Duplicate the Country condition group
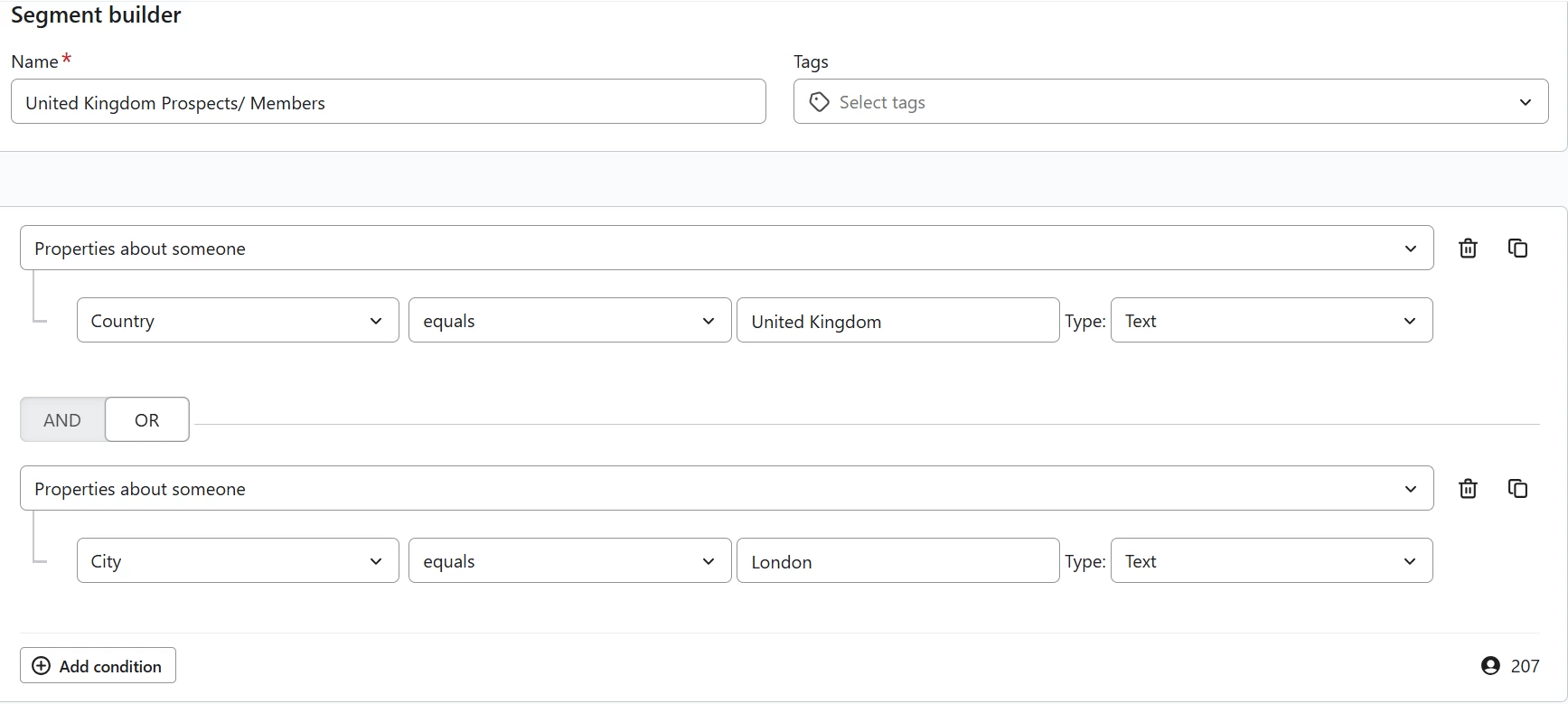 click(x=1517, y=248)
